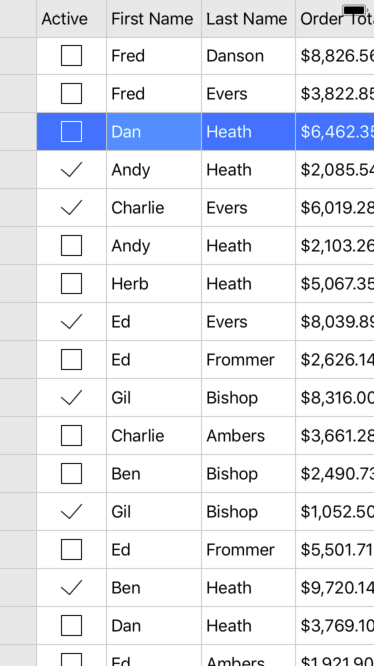Screen dimensions: 374x666
Task: Check Active box for Fred Evers
Action: 71,93
